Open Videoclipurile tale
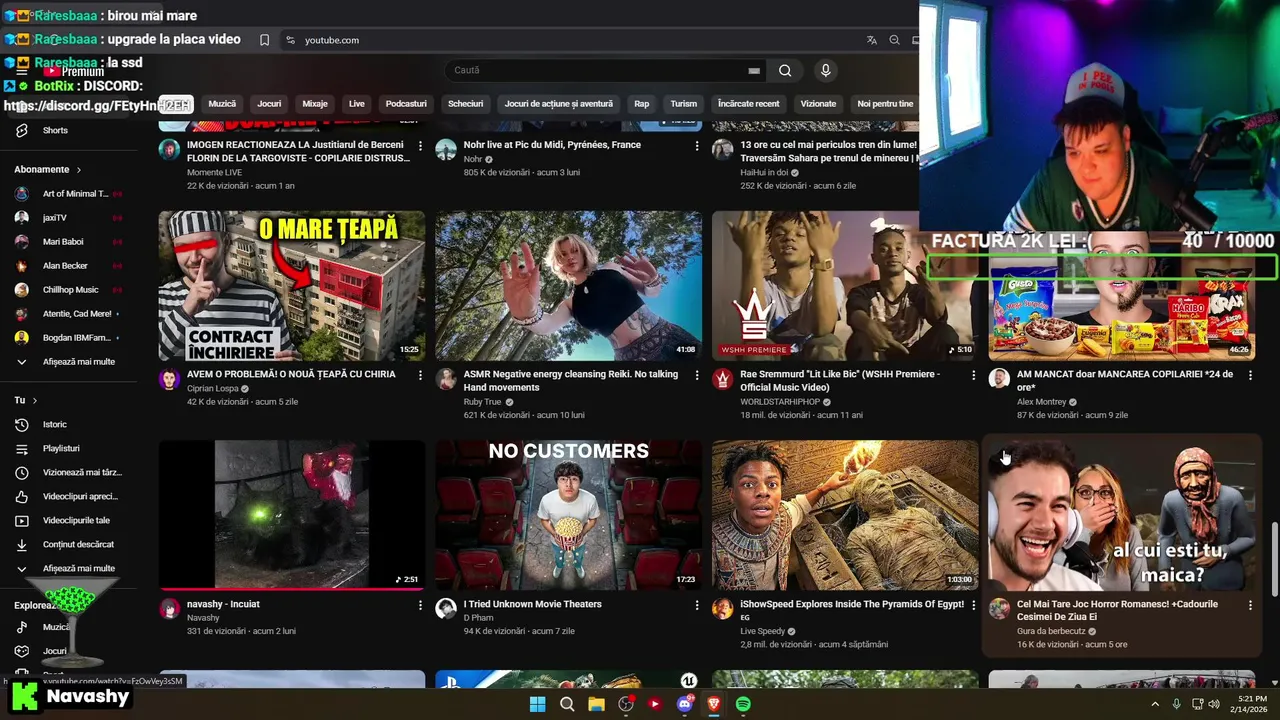This screenshot has width=1280, height=720. [76, 520]
